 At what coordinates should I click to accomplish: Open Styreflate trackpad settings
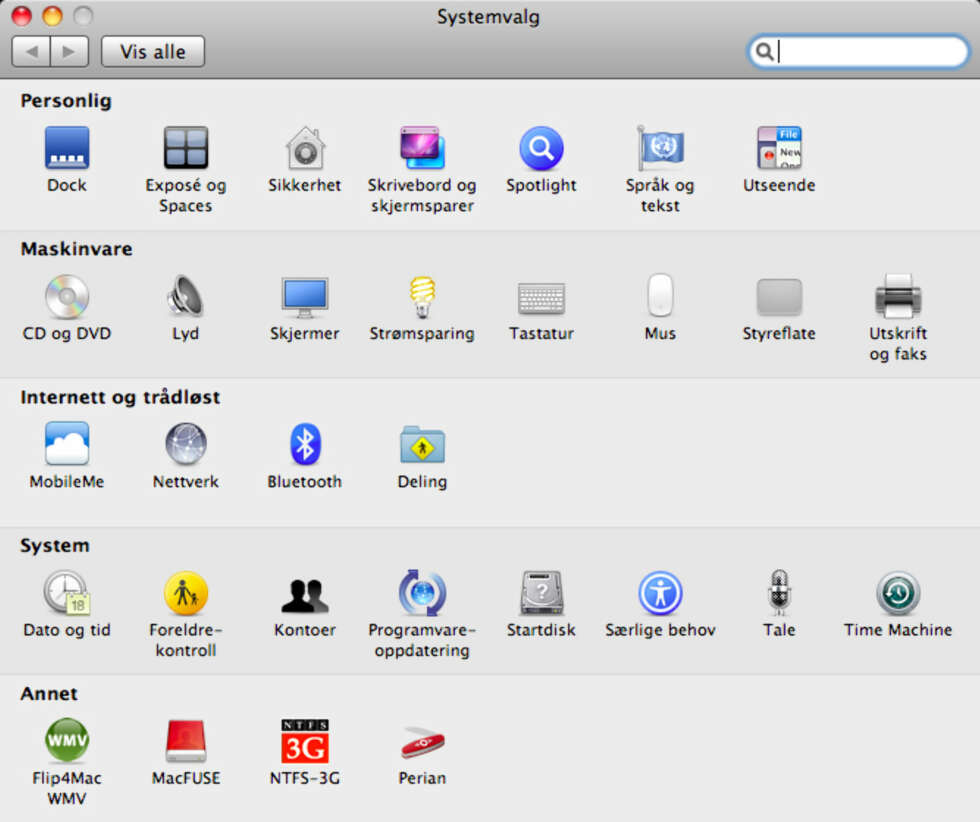(x=779, y=296)
